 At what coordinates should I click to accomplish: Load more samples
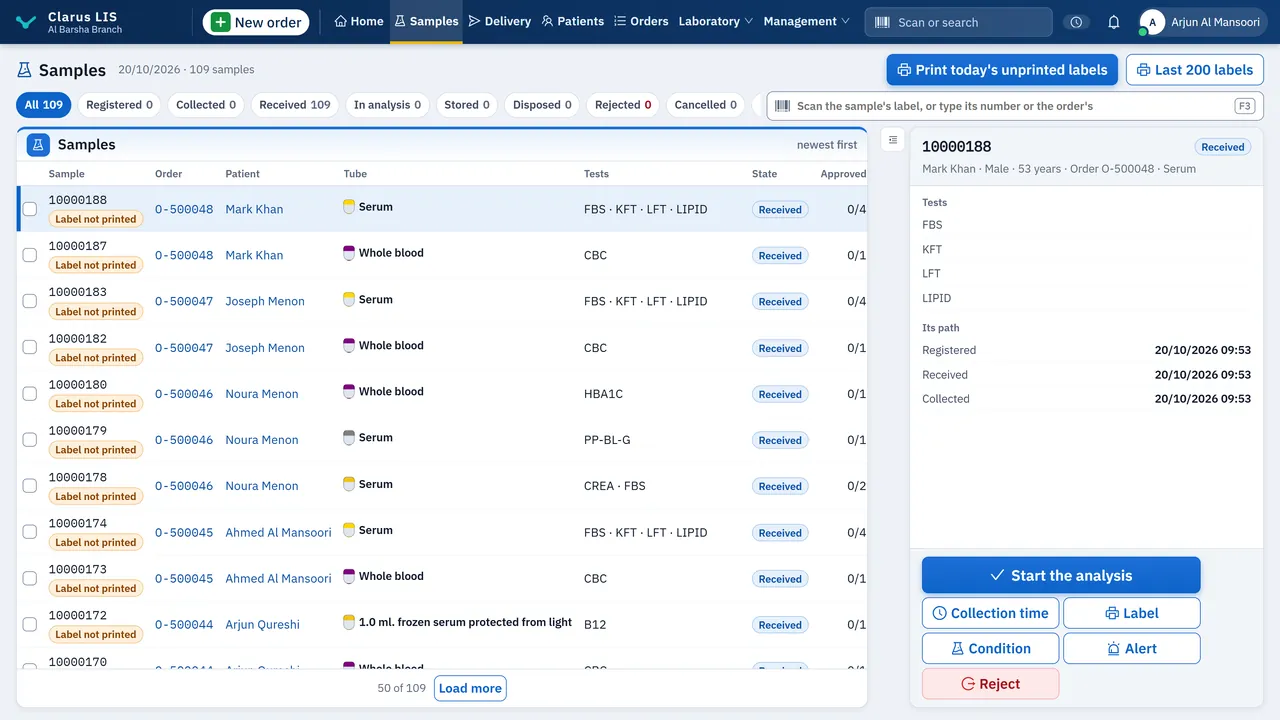click(x=470, y=688)
